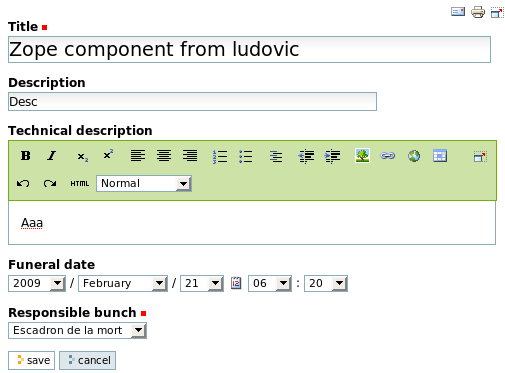Insert an external link with globe icon

coord(414,156)
